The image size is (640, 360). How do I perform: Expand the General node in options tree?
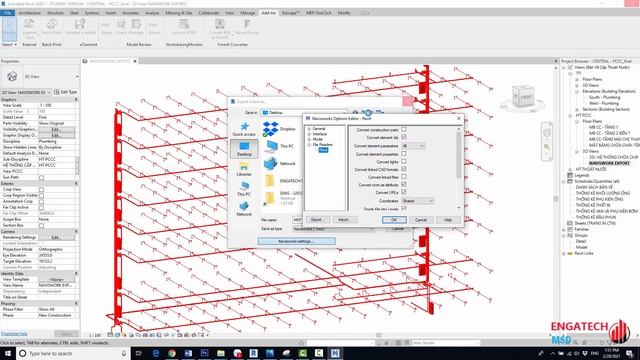[309, 129]
